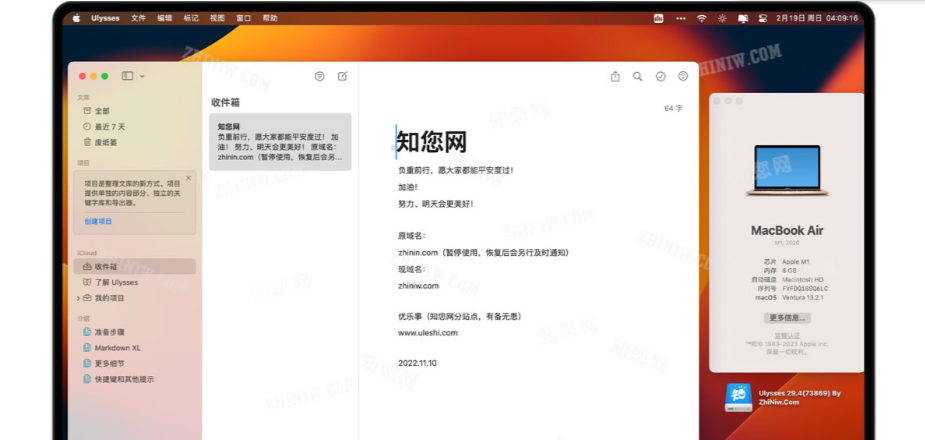Click the 收件箱 list header
925x440 pixels.
226,103
